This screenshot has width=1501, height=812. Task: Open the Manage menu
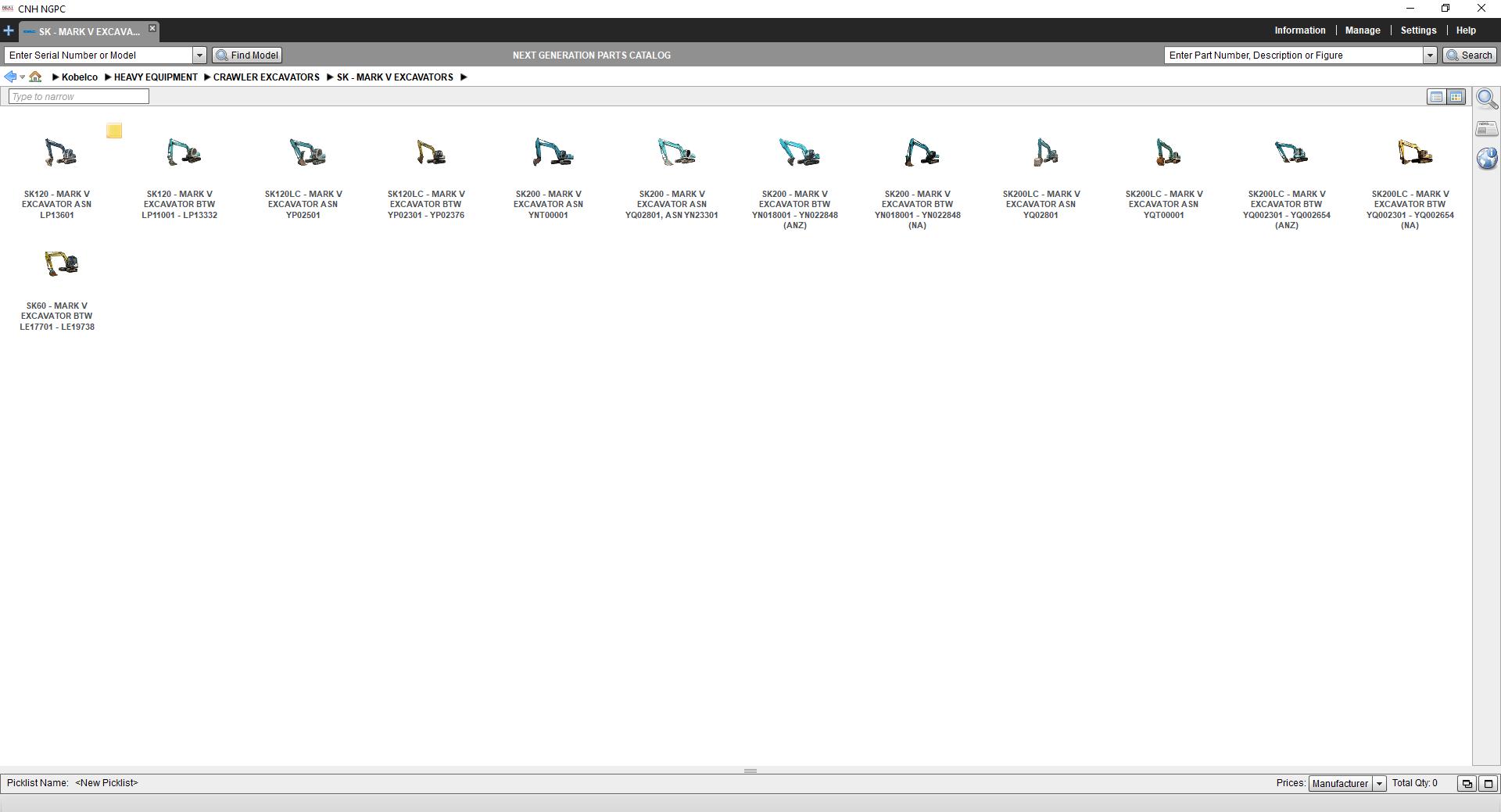point(1363,30)
